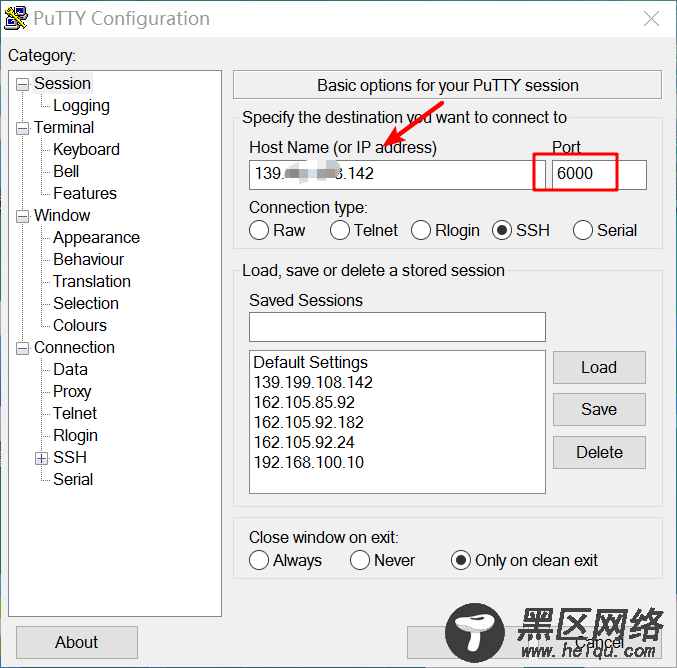Image resolution: width=677 pixels, height=668 pixels.
Task: Expand the SSH tree node
Action: [x=41, y=458]
